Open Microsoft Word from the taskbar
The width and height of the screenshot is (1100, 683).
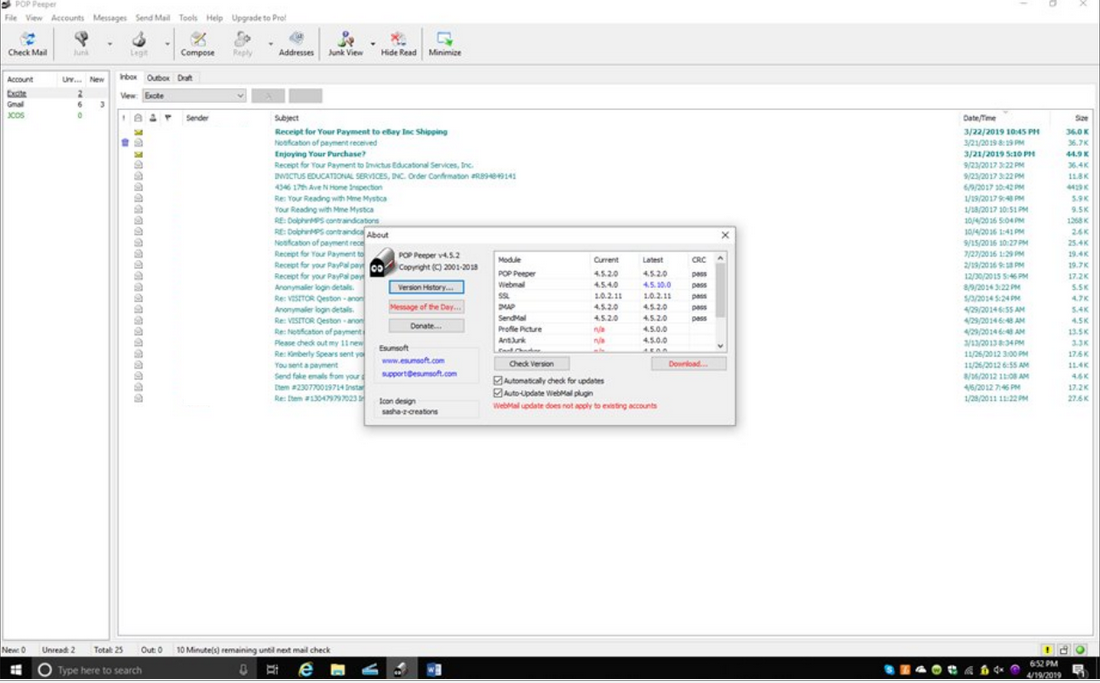tap(434, 670)
